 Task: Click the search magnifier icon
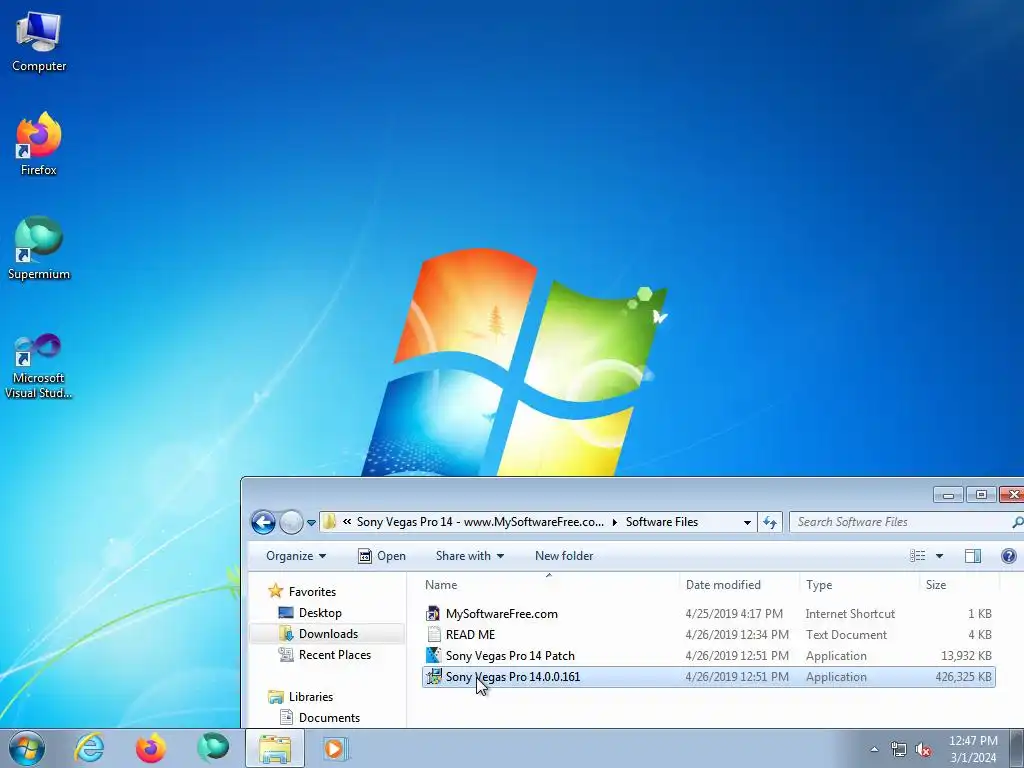pyautogui.click(x=1017, y=522)
